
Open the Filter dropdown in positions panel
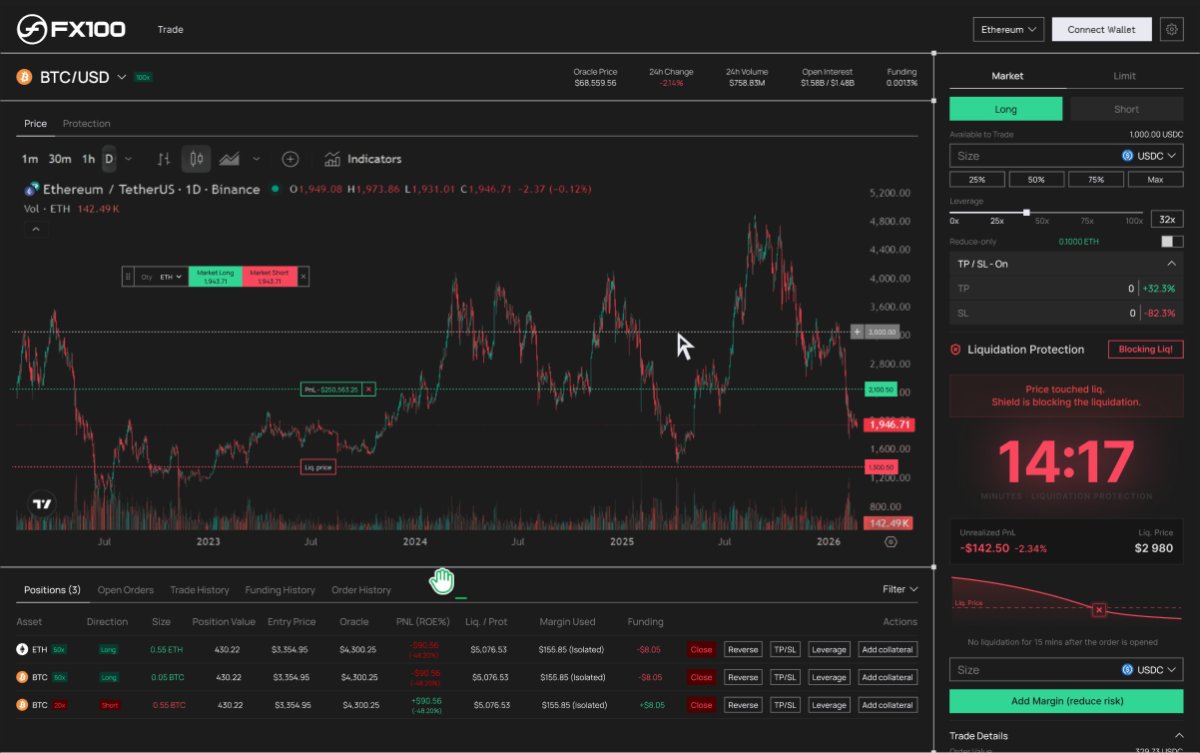(x=900, y=589)
